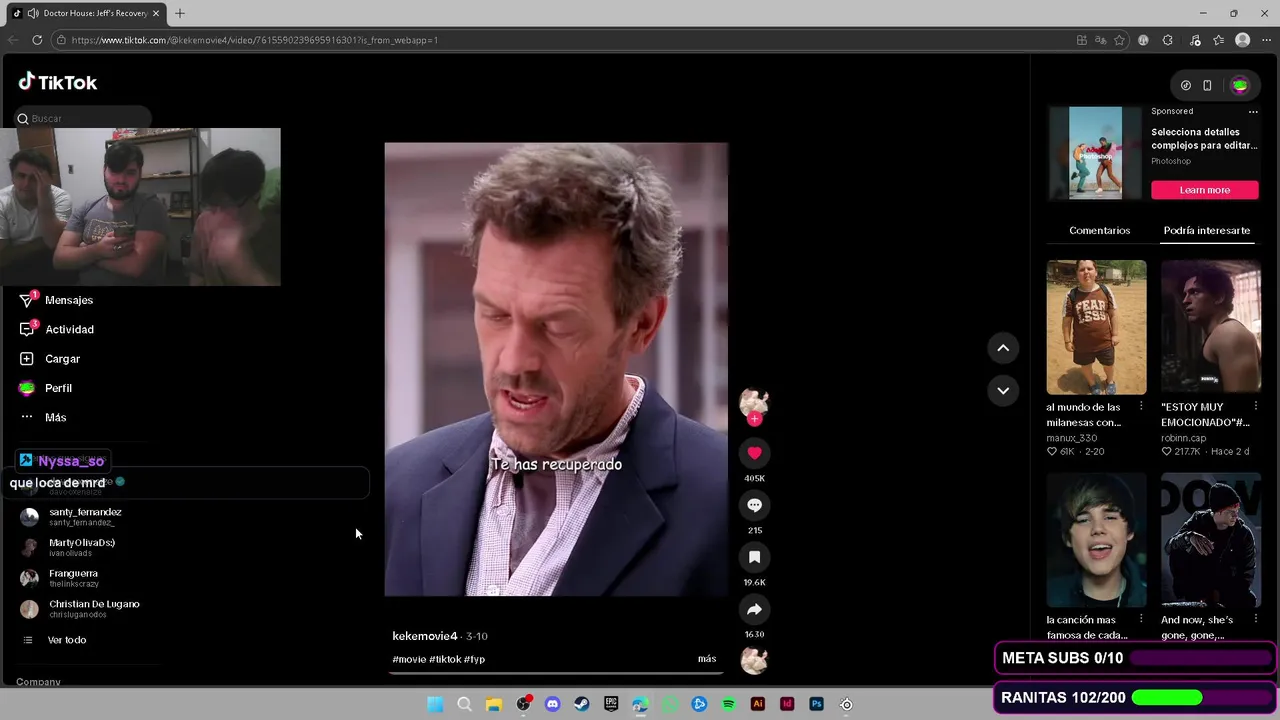Image resolution: width=1280 pixels, height=720 pixels.
Task: Open a new browser tab
Action: pyautogui.click(x=180, y=13)
